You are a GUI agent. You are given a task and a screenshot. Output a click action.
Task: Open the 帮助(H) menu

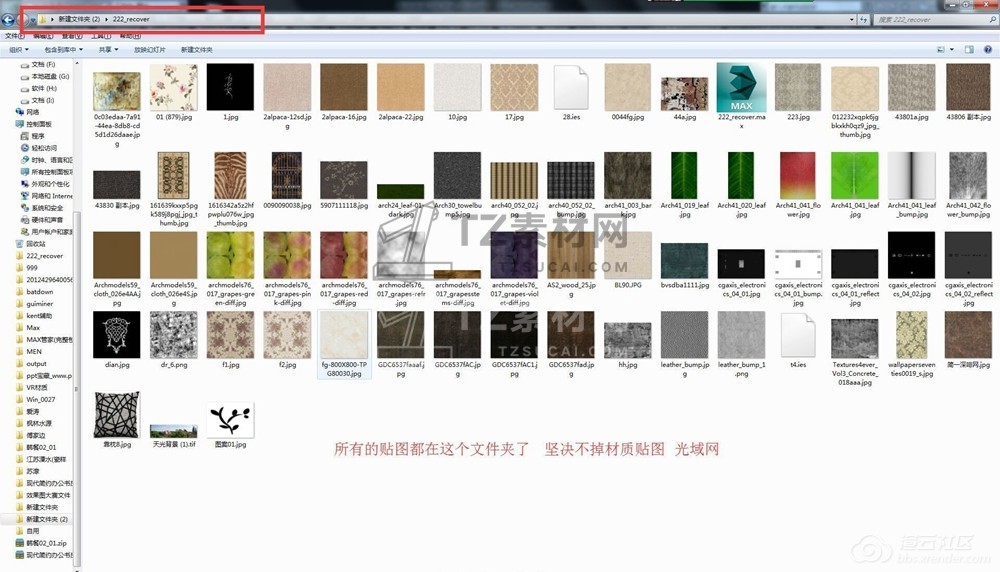[x=130, y=36]
